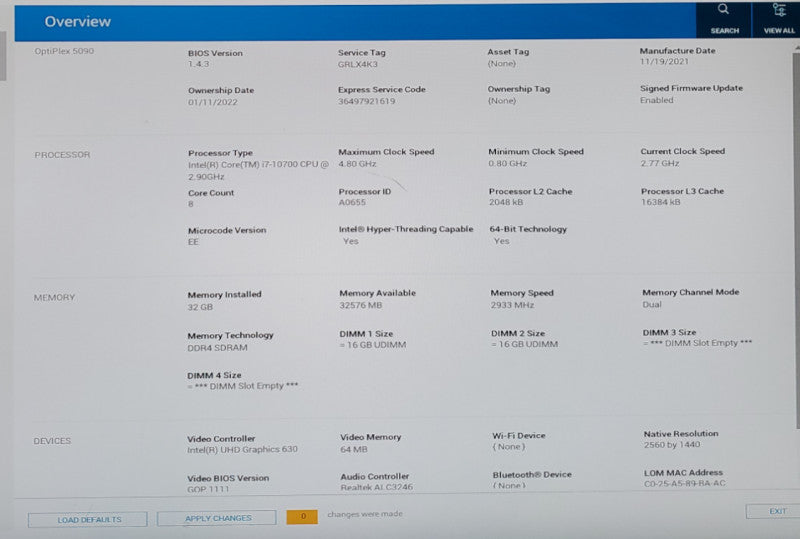This screenshot has width=800, height=539.
Task: Select Current Clock Speed 2.77 GHz
Action: (x=660, y=163)
